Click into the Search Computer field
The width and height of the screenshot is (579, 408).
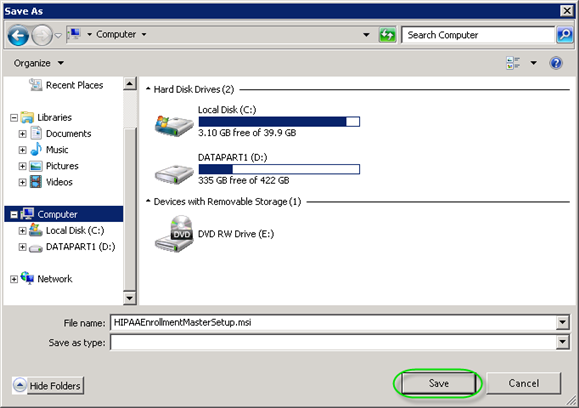click(478, 35)
